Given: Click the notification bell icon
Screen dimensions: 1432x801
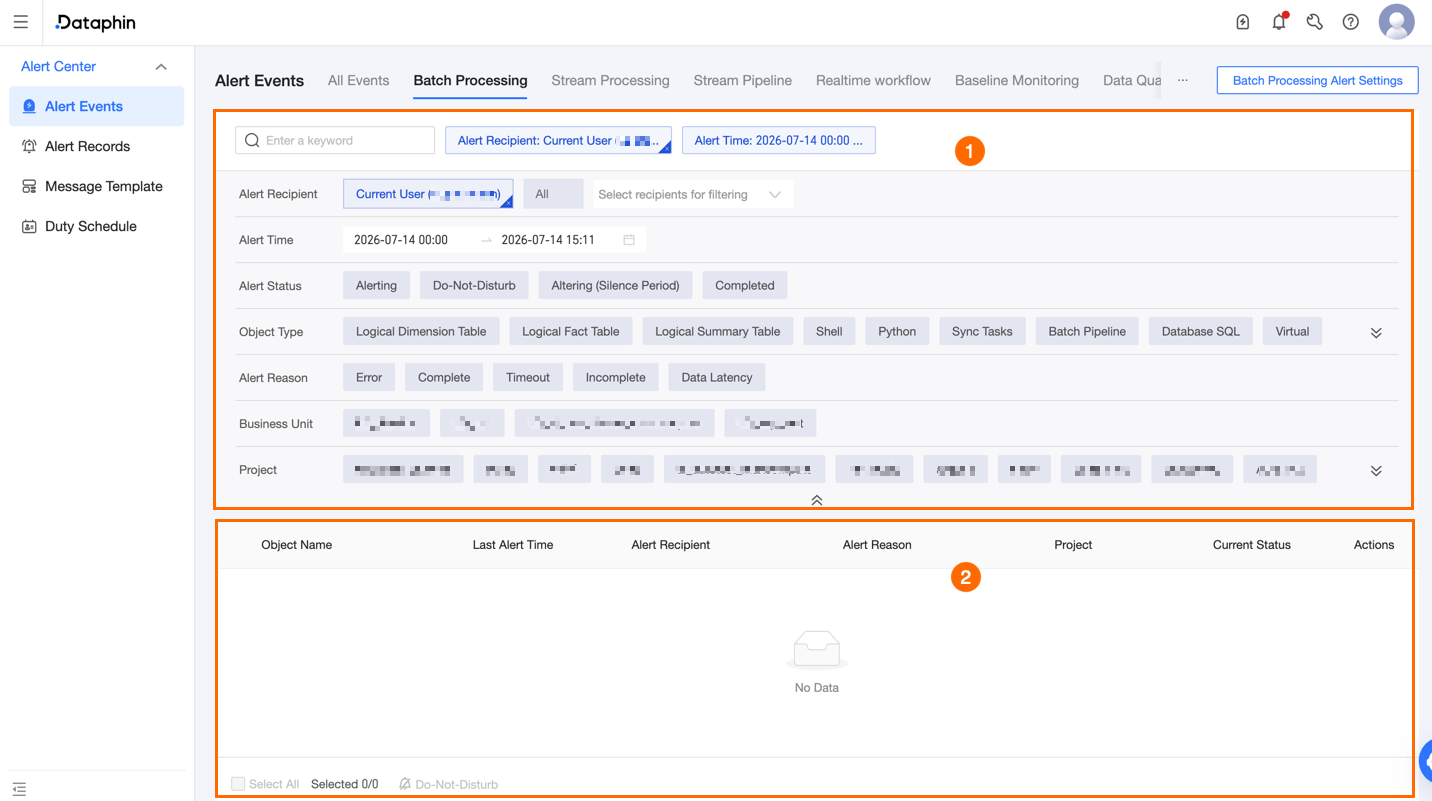Looking at the screenshot, I should 1279,22.
